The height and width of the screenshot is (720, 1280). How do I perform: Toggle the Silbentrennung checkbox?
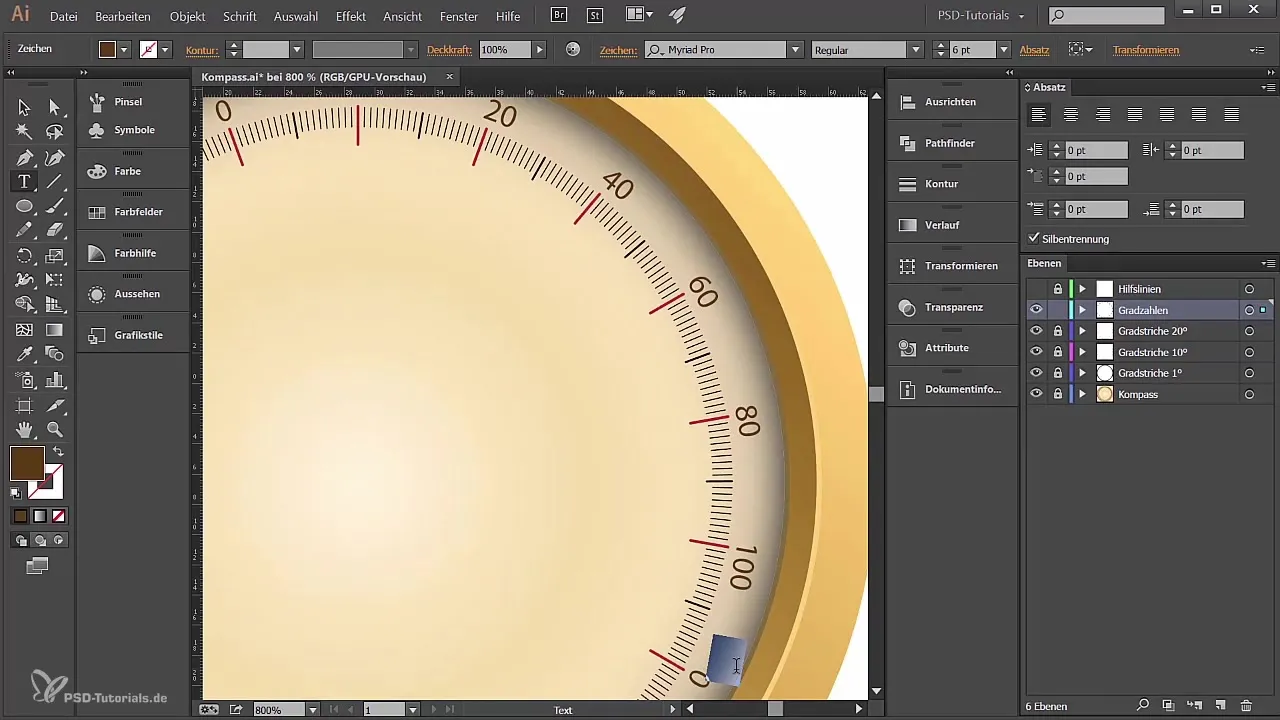(x=1034, y=239)
